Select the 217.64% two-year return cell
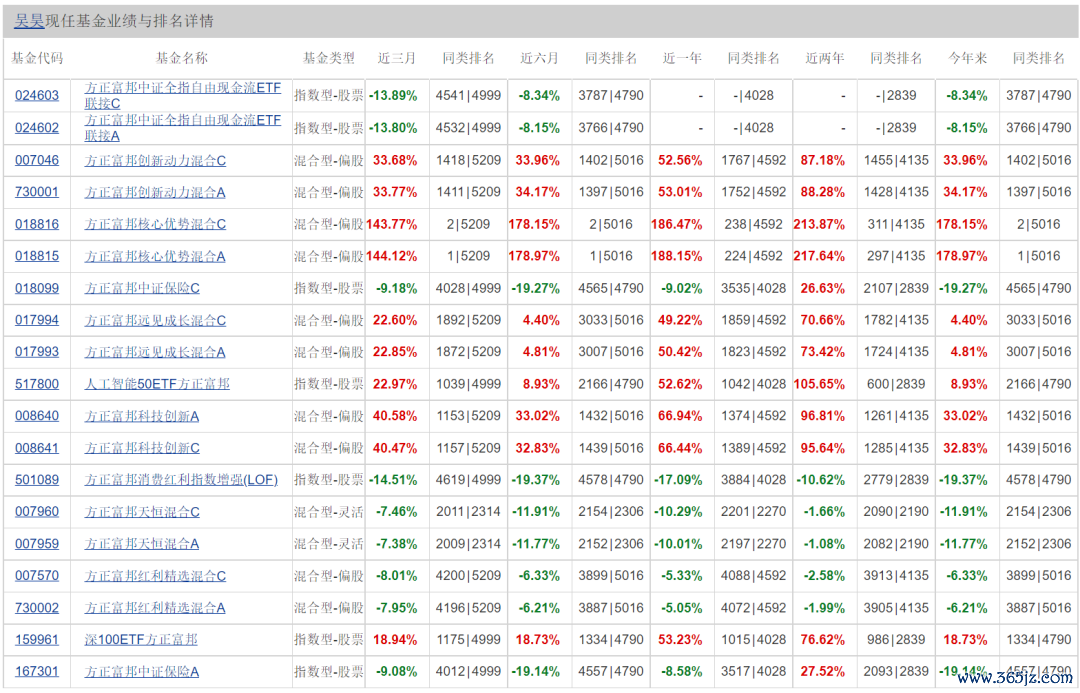The width and height of the screenshot is (1080, 693). [x=819, y=256]
